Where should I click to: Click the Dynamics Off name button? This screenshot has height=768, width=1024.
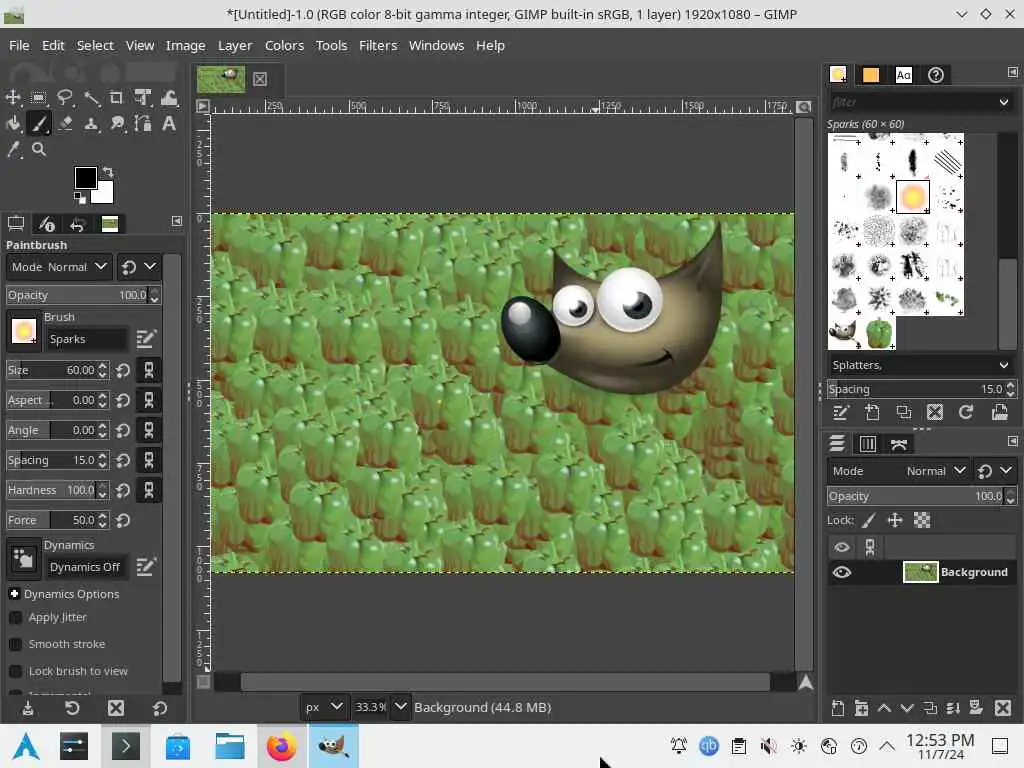(86, 567)
